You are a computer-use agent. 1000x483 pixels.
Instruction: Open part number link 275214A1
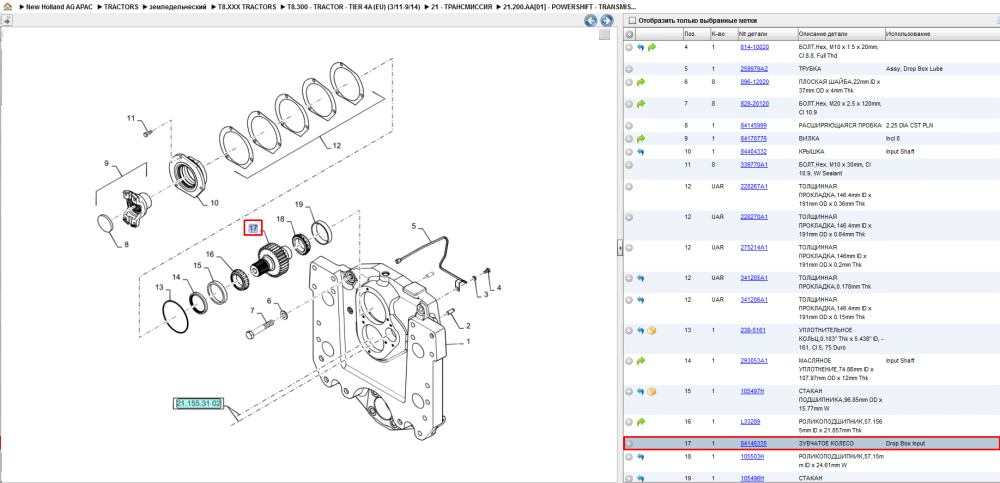click(x=754, y=248)
